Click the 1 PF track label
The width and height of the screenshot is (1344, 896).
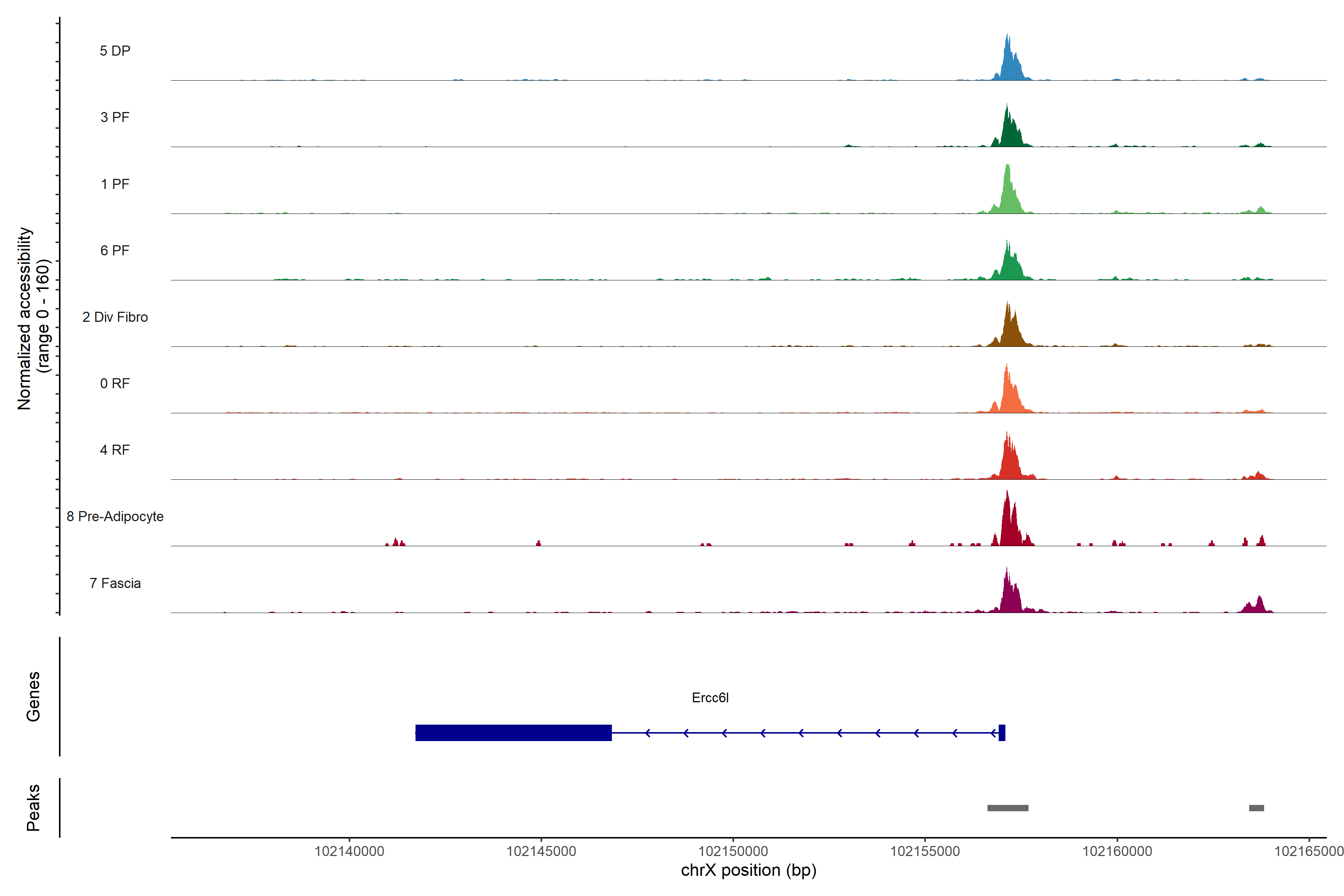click(115, 184)
